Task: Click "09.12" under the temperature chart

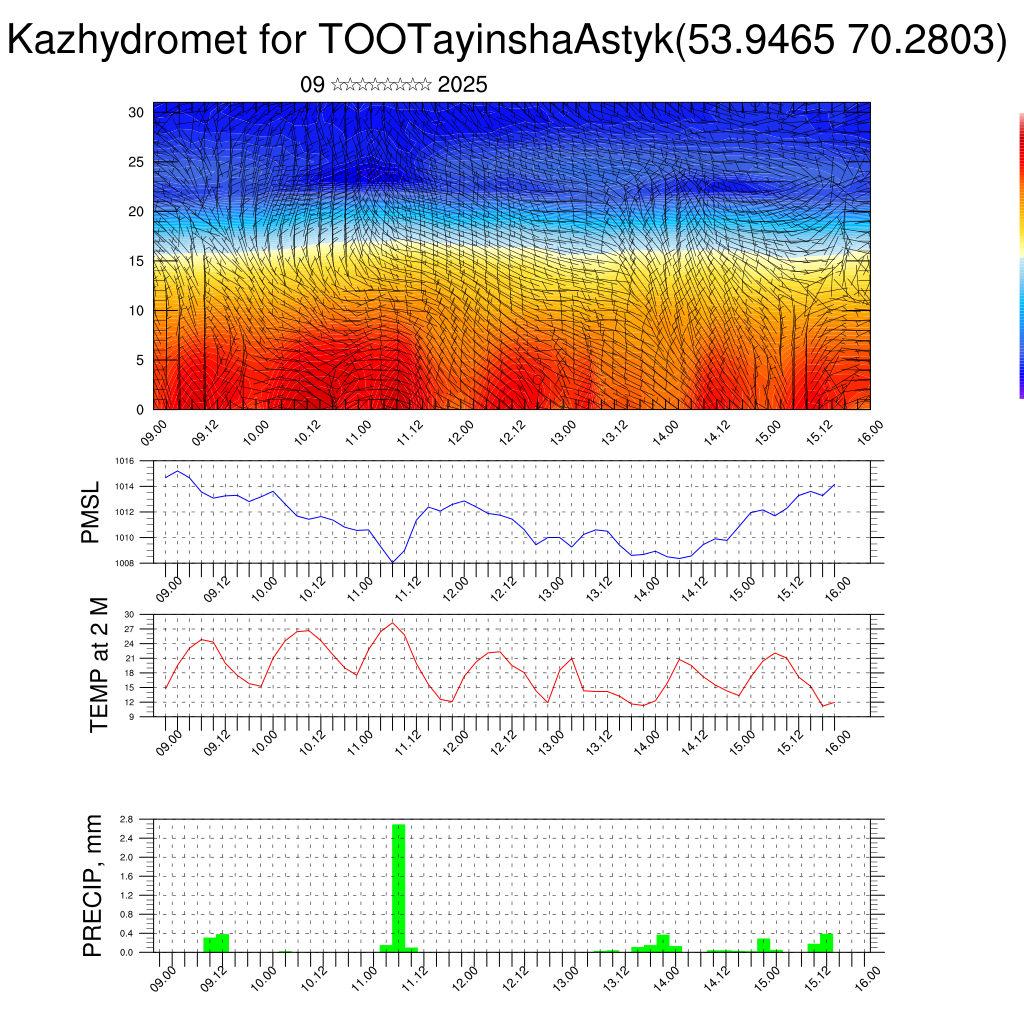Action: tap(217, 743)
